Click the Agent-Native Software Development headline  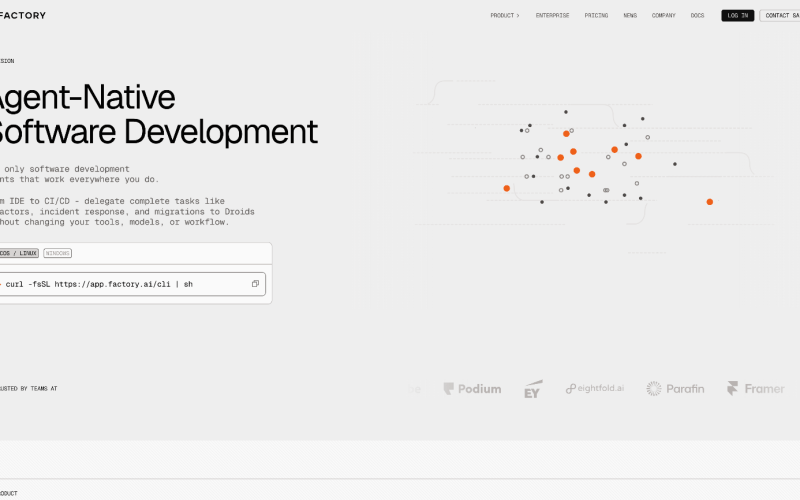(158, 114)
